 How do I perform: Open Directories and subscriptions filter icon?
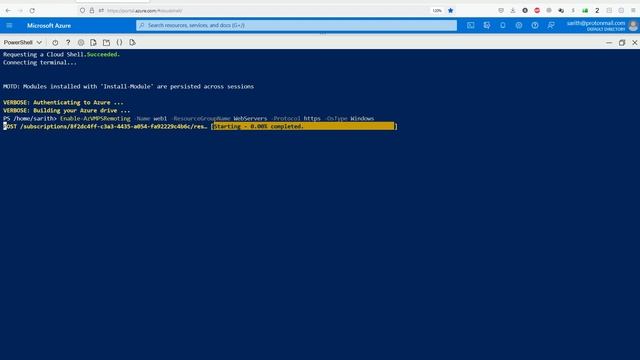(487, 25)
